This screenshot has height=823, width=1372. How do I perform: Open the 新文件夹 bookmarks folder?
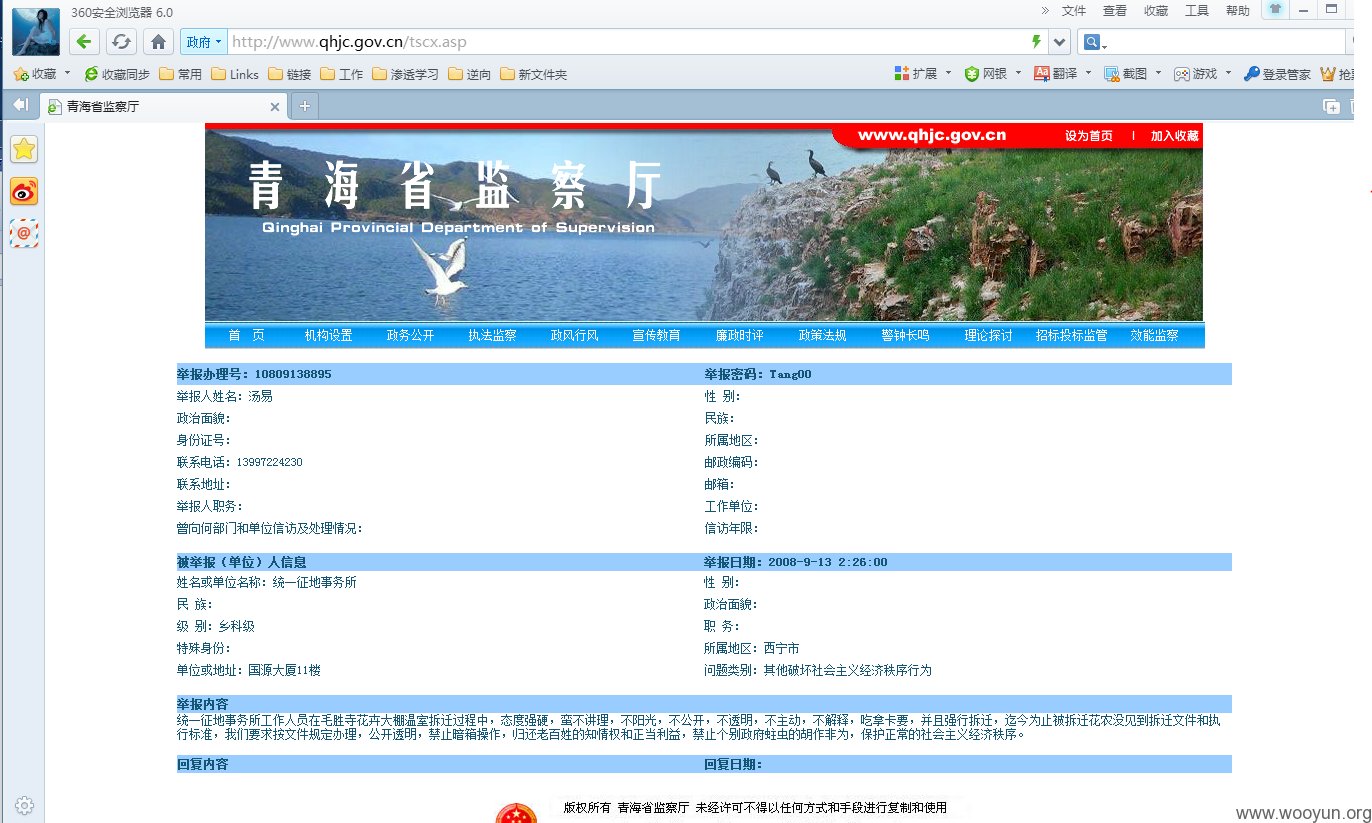[x=534, y=74]
